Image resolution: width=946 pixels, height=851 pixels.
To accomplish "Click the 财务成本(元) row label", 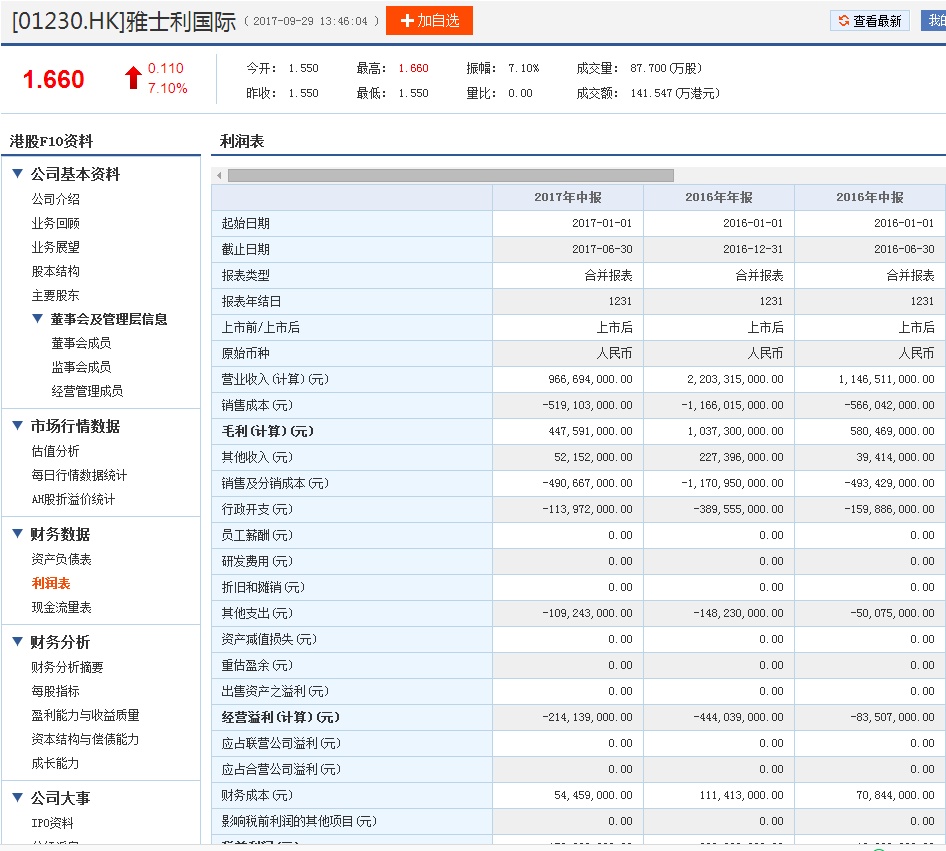I will pyautogui.click(x=257, y=796).
